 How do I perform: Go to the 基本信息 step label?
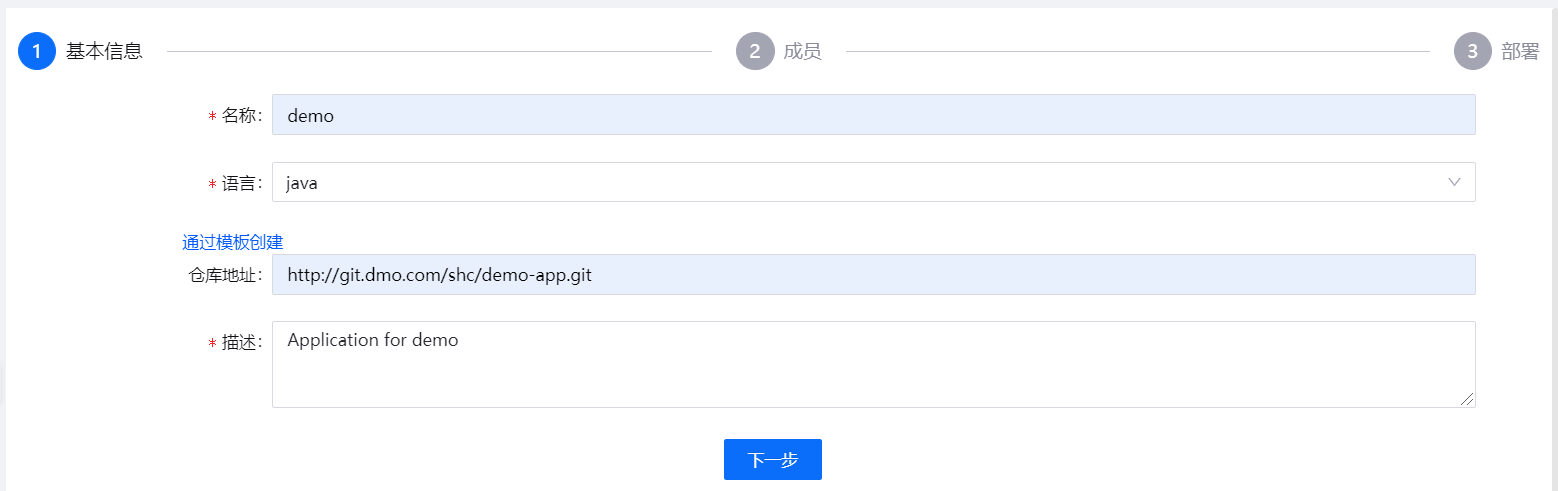click(104, 52)
